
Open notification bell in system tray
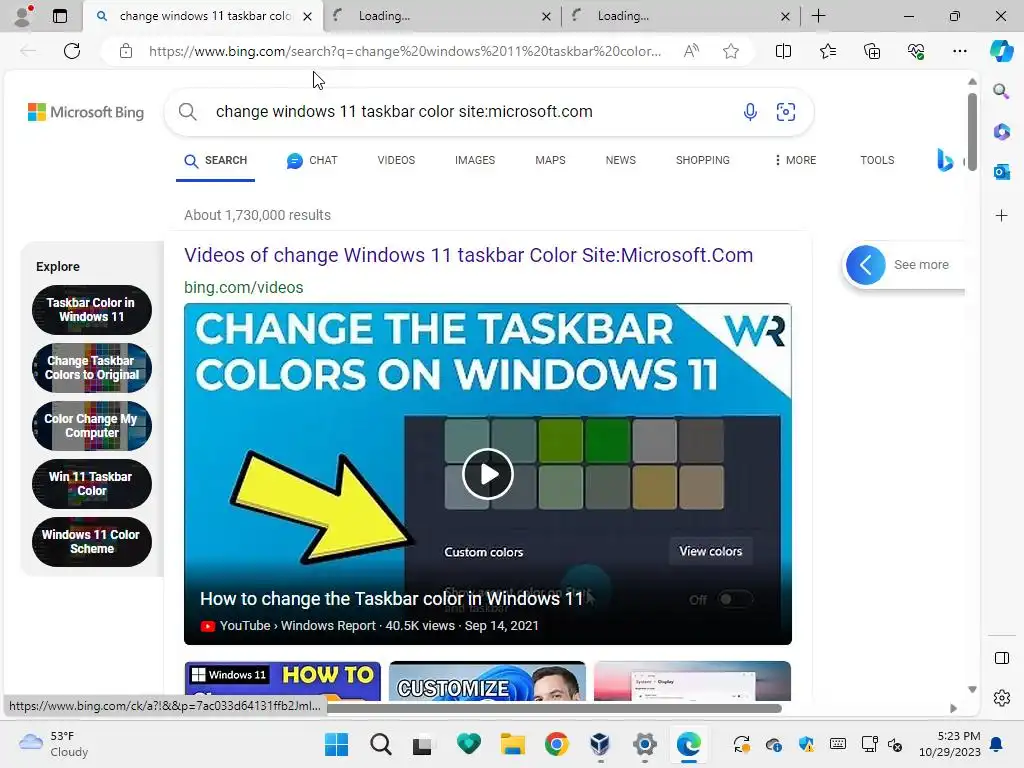pos(997,744)
